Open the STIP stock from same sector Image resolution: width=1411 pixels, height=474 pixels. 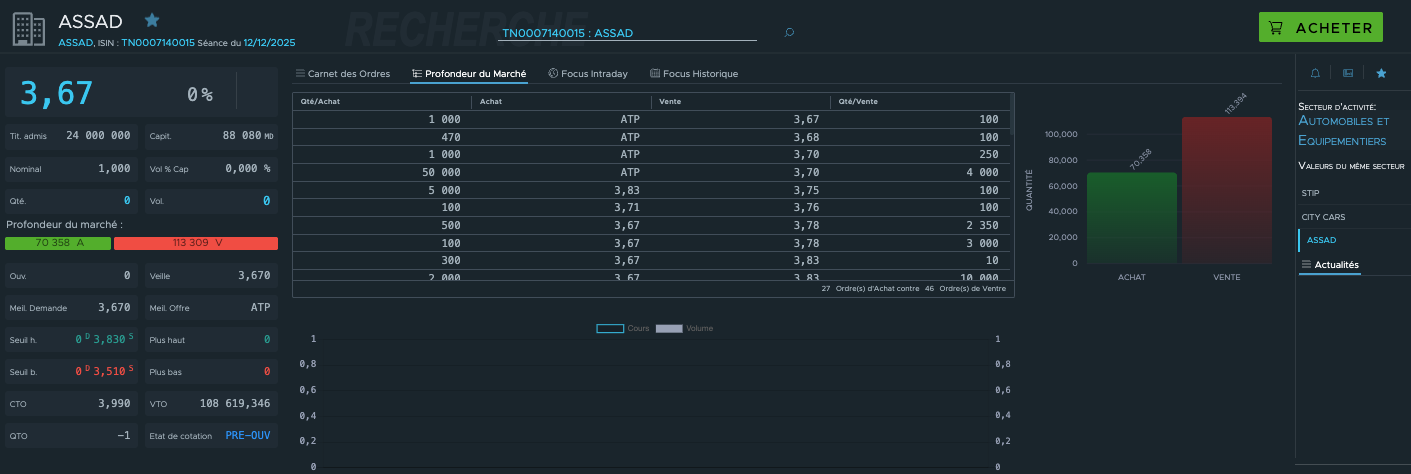[x=1310, y=192]
